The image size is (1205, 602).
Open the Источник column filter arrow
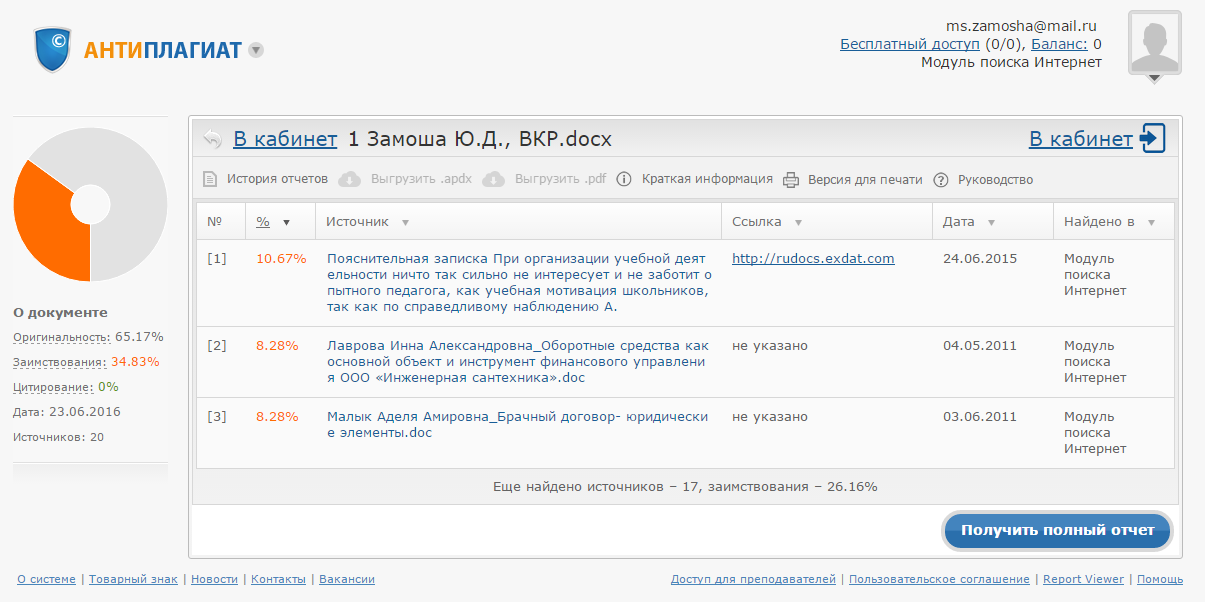point(405,222)
